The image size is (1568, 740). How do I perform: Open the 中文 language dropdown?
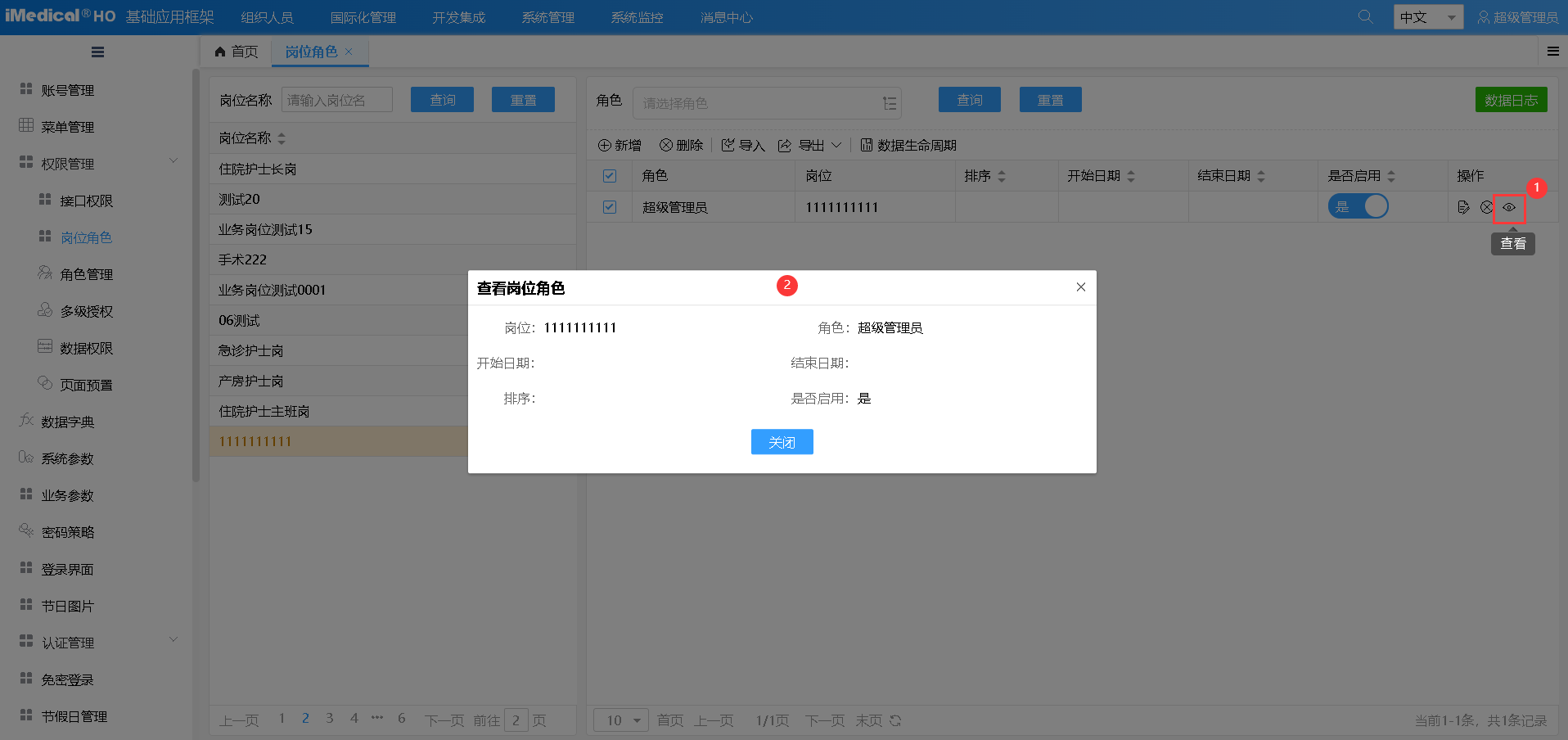(1427, 17)
